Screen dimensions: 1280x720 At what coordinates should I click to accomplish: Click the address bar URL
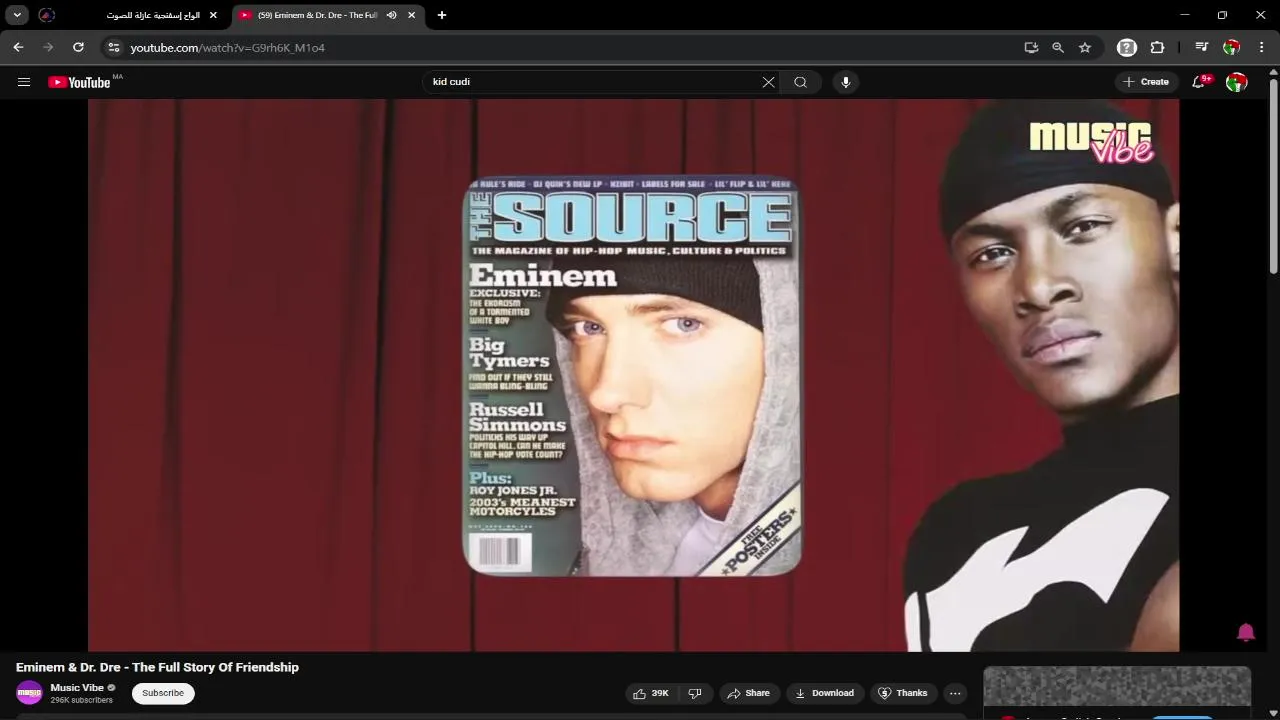[228, 47]
